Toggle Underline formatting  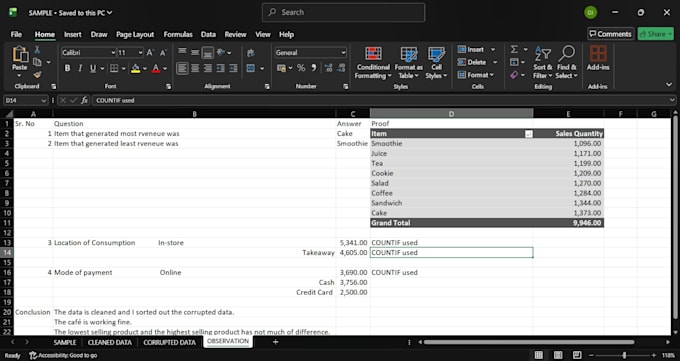[92, 68]
